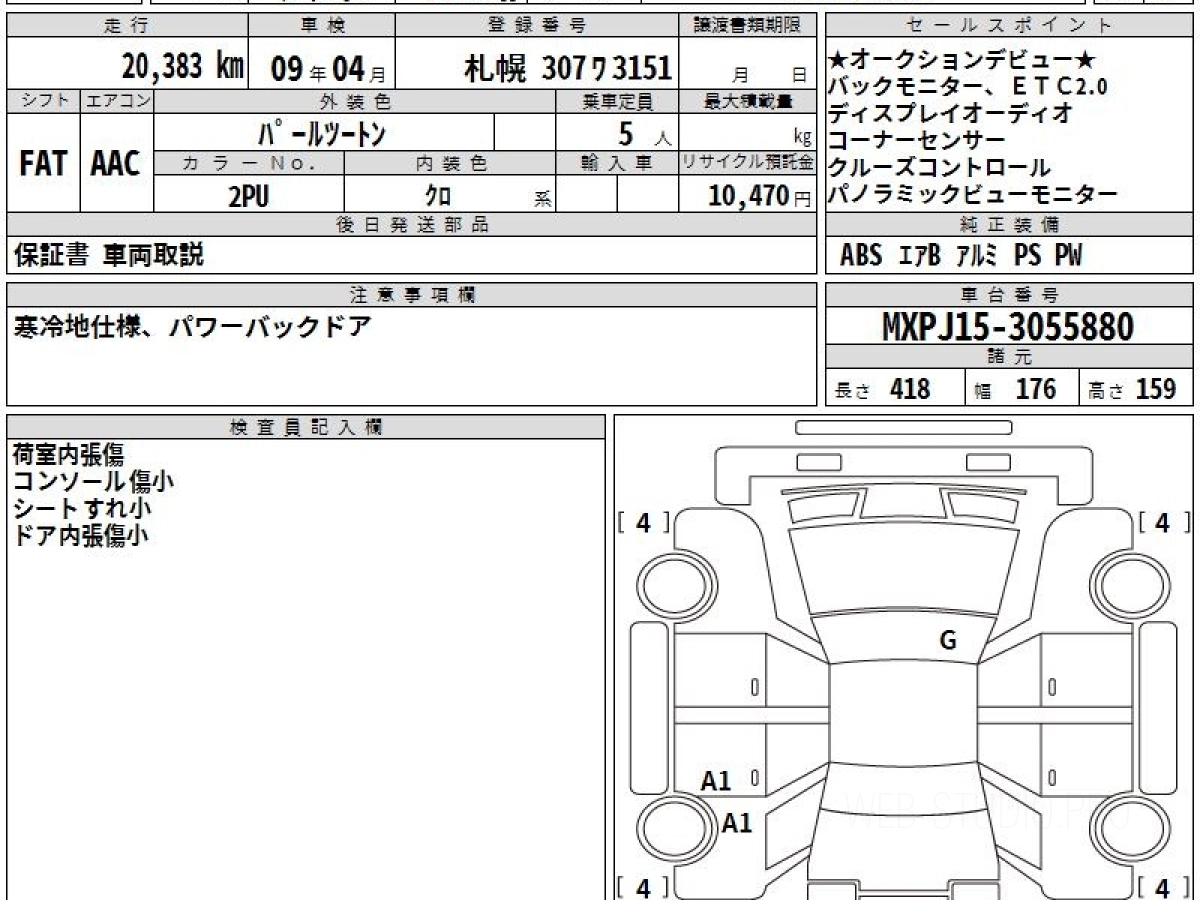This screenshot has height=900, width=1200.
Task: Select the 保証書 車両取説 entry
Action: (x=109, y=256)
